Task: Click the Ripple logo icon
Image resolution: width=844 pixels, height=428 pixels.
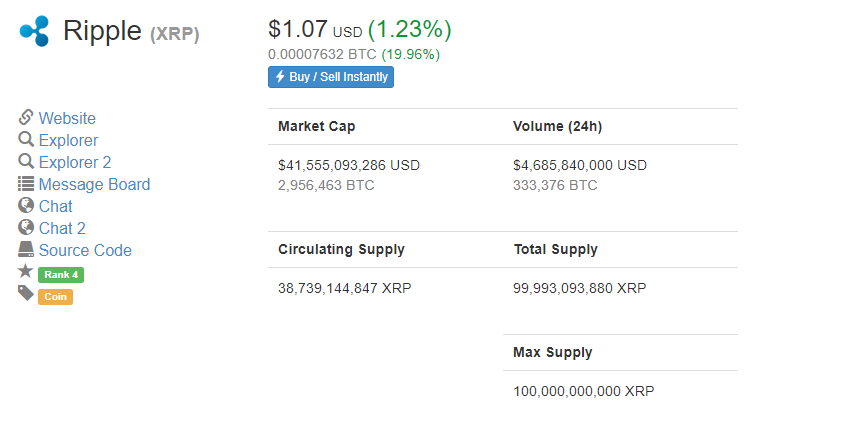Action: [x=34, y=31]
